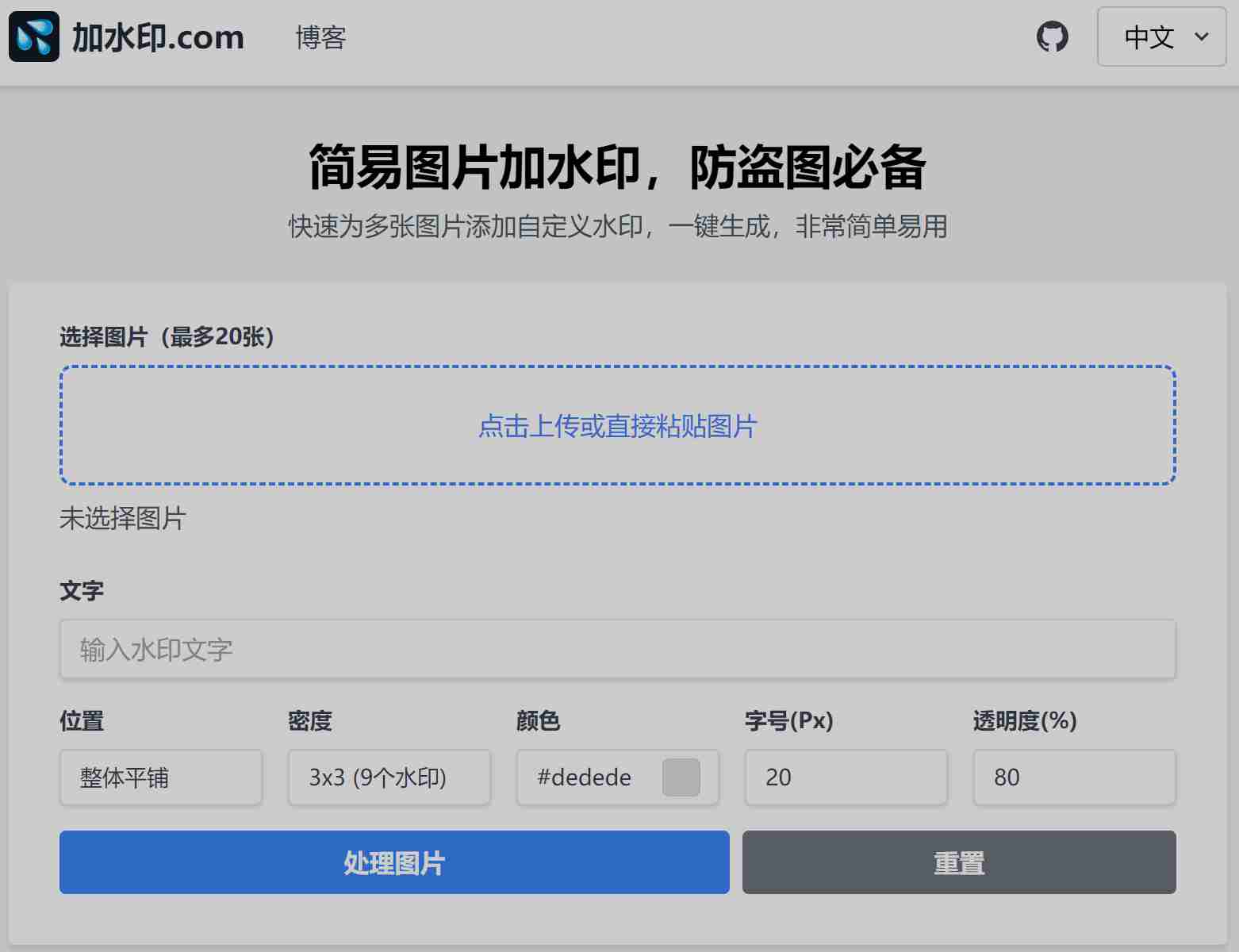Click the 透明度(%) field with value 80
1239x952 pixels.
(x=1075, y=777)
